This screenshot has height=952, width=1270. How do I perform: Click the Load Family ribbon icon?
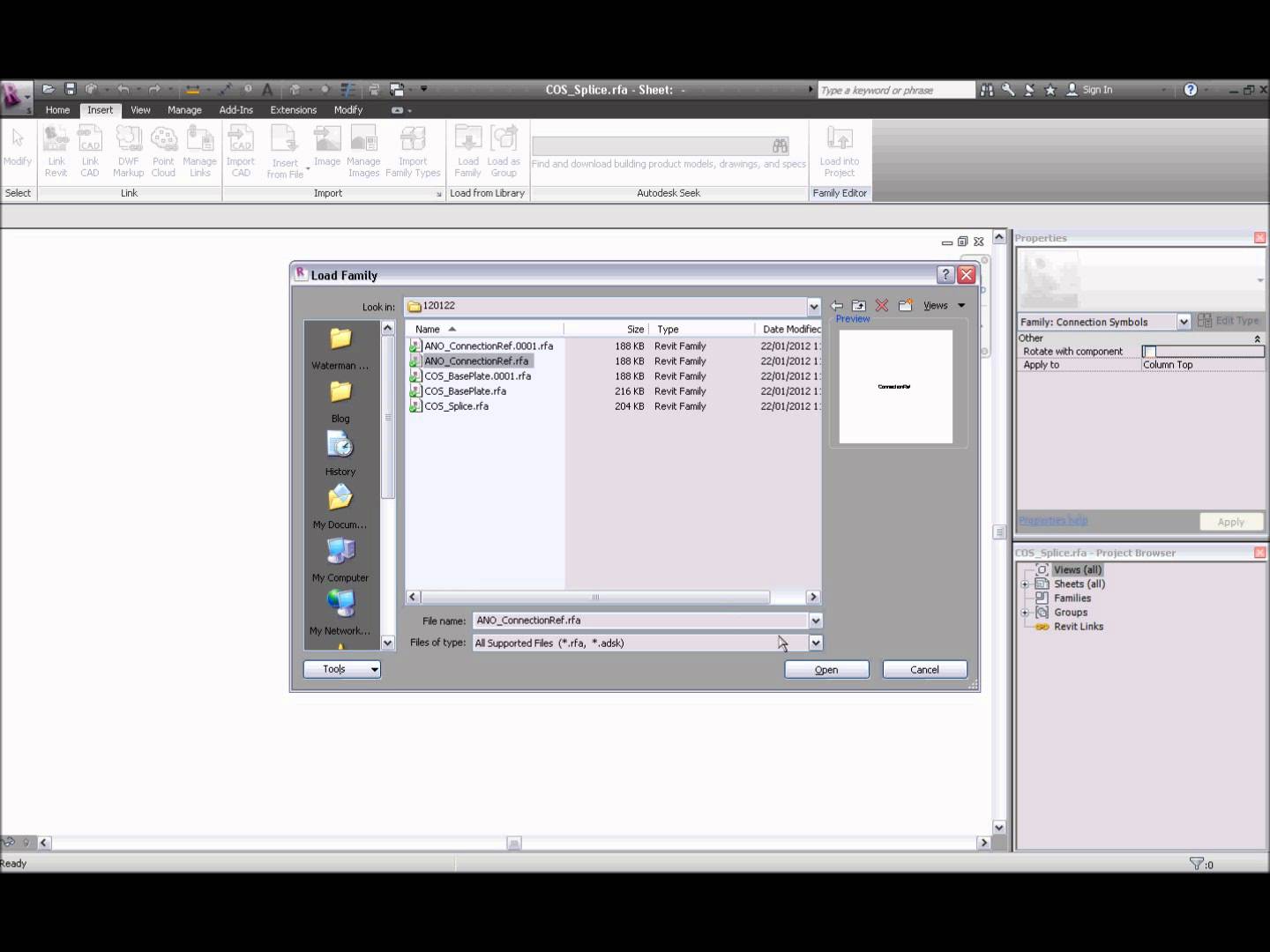pyautogui.click(x=467, y=150)
